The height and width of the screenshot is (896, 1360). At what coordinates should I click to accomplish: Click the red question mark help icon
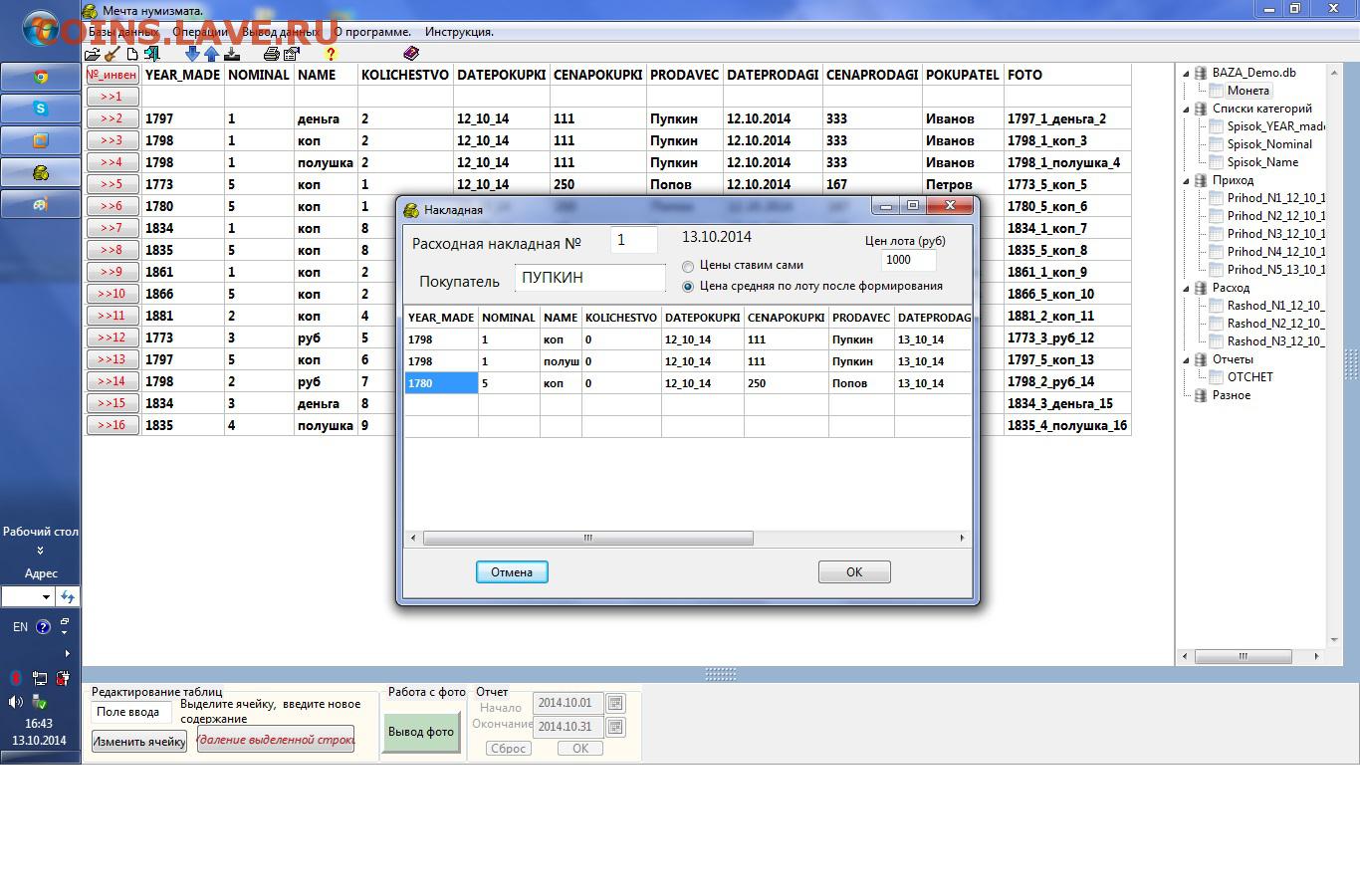click(331, 54)
